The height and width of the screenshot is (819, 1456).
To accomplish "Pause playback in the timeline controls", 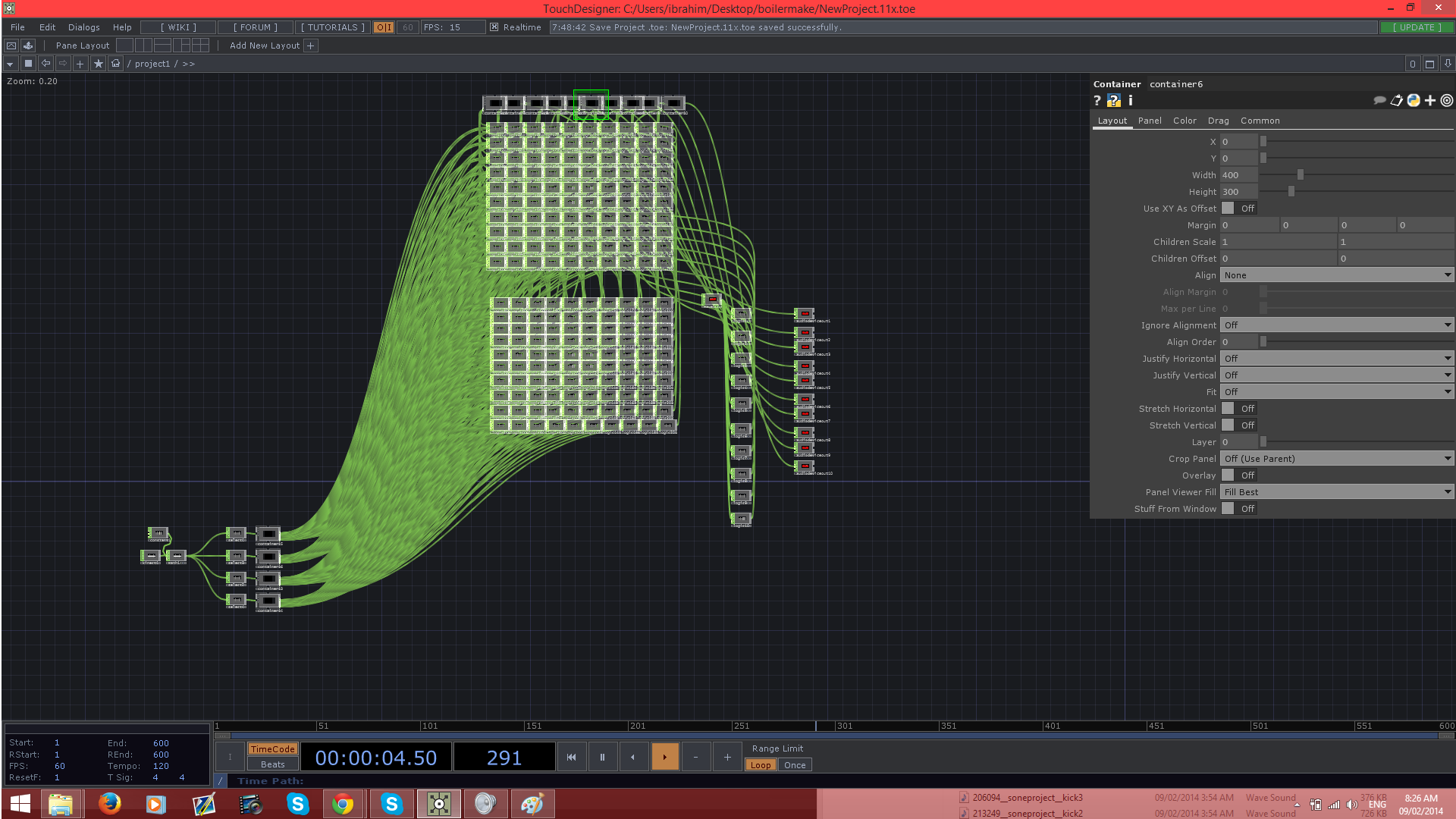I will [x=602, y=757].
